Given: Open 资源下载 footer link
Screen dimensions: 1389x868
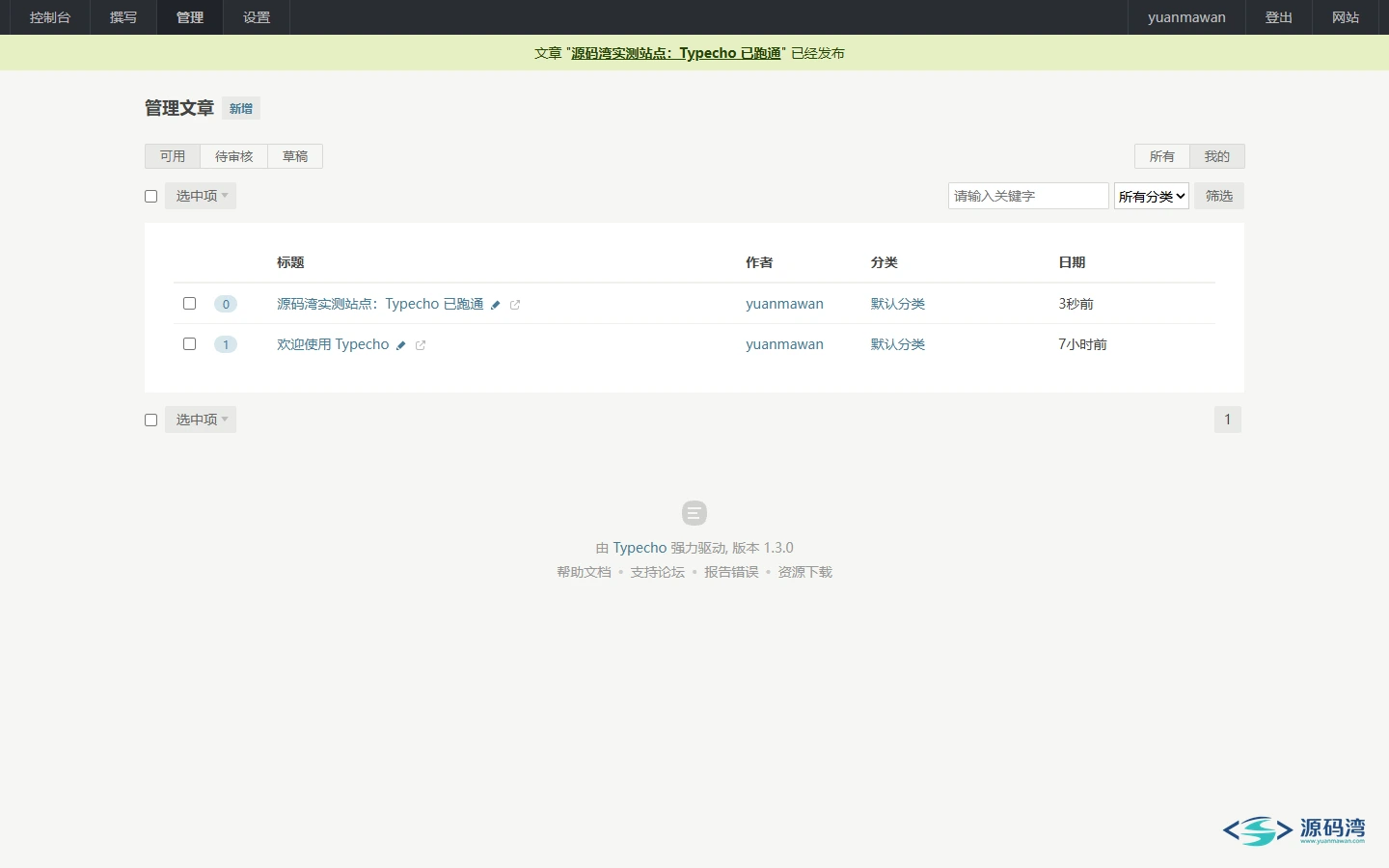Looking at the screenshot, I should point(805,572).
